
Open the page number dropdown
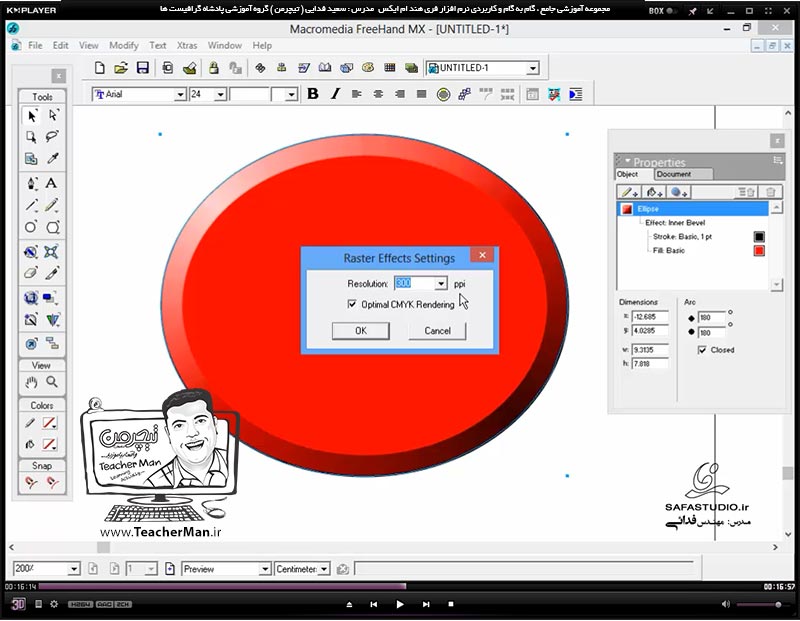[151, 569]
